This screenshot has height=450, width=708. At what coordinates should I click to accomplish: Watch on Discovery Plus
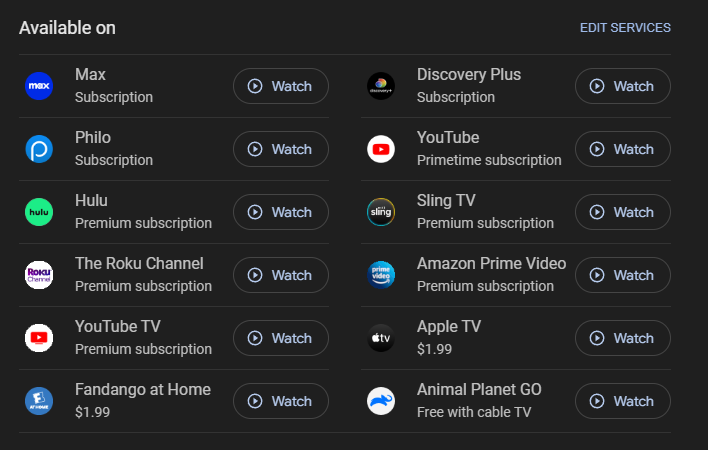pos(623,86)
